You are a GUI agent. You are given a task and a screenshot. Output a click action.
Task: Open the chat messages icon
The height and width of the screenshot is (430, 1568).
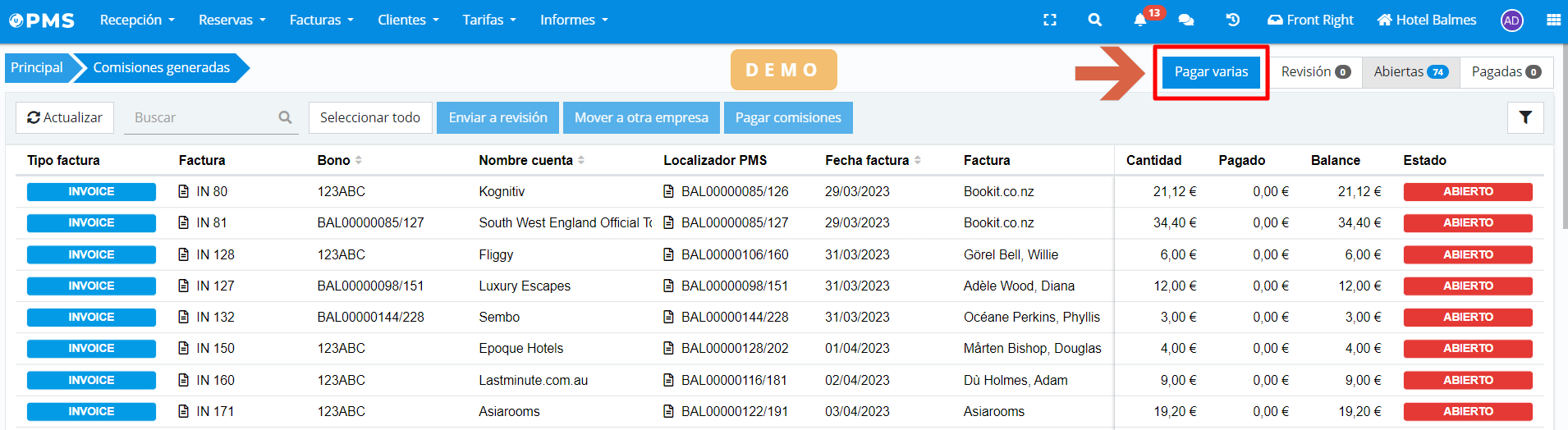coord(1185,20)
